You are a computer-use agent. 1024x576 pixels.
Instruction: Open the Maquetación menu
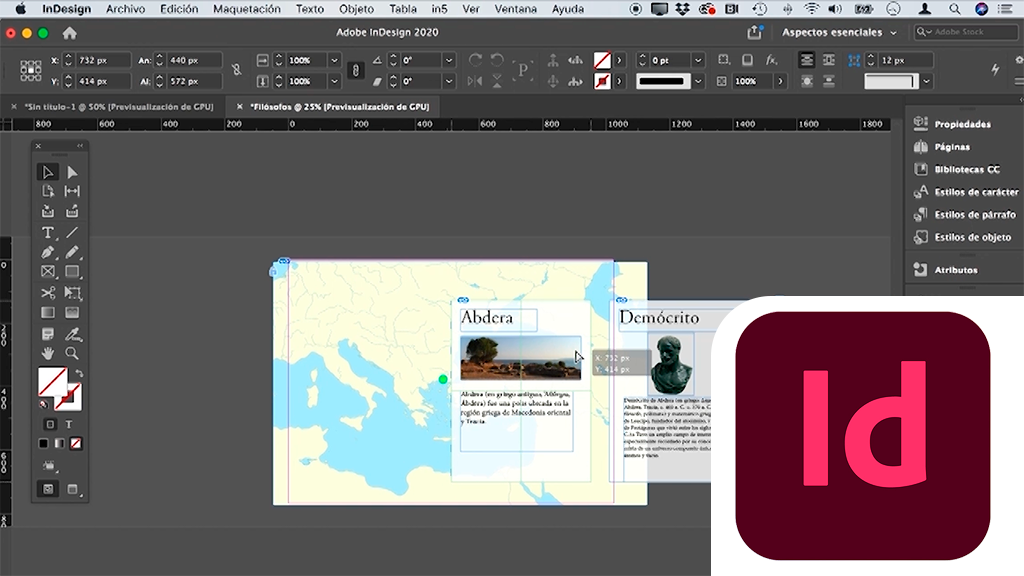click(x=247, y=9)
